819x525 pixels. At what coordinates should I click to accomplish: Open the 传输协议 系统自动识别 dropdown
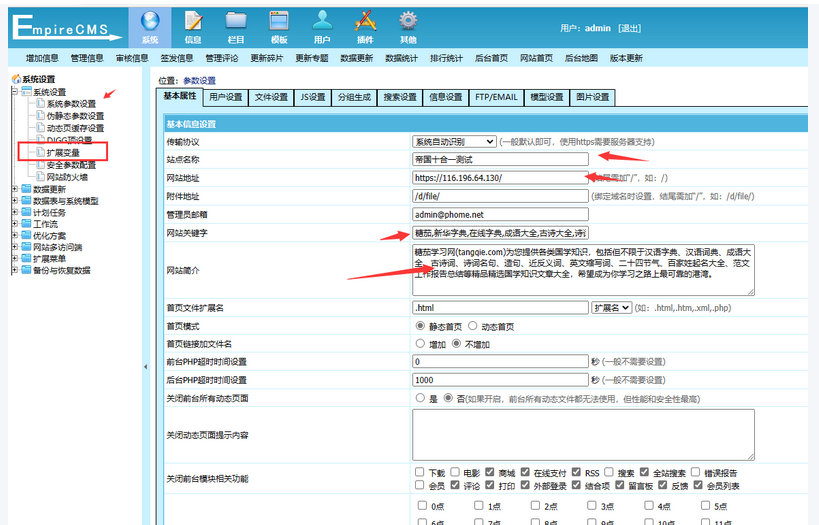454,142
